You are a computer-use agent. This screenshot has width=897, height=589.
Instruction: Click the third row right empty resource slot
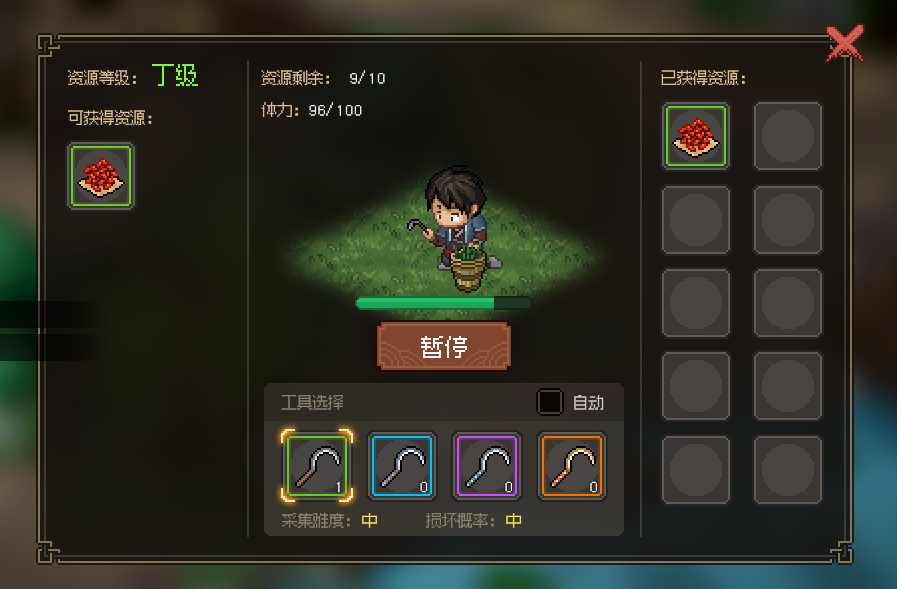click(788, 303)
